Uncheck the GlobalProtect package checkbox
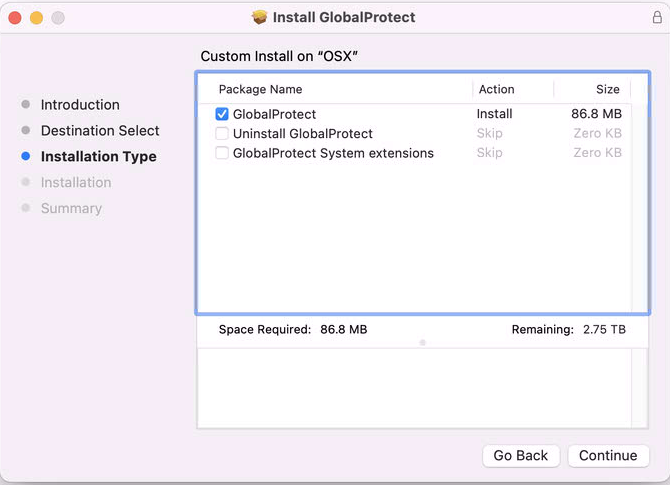 (x=222, y=114)
